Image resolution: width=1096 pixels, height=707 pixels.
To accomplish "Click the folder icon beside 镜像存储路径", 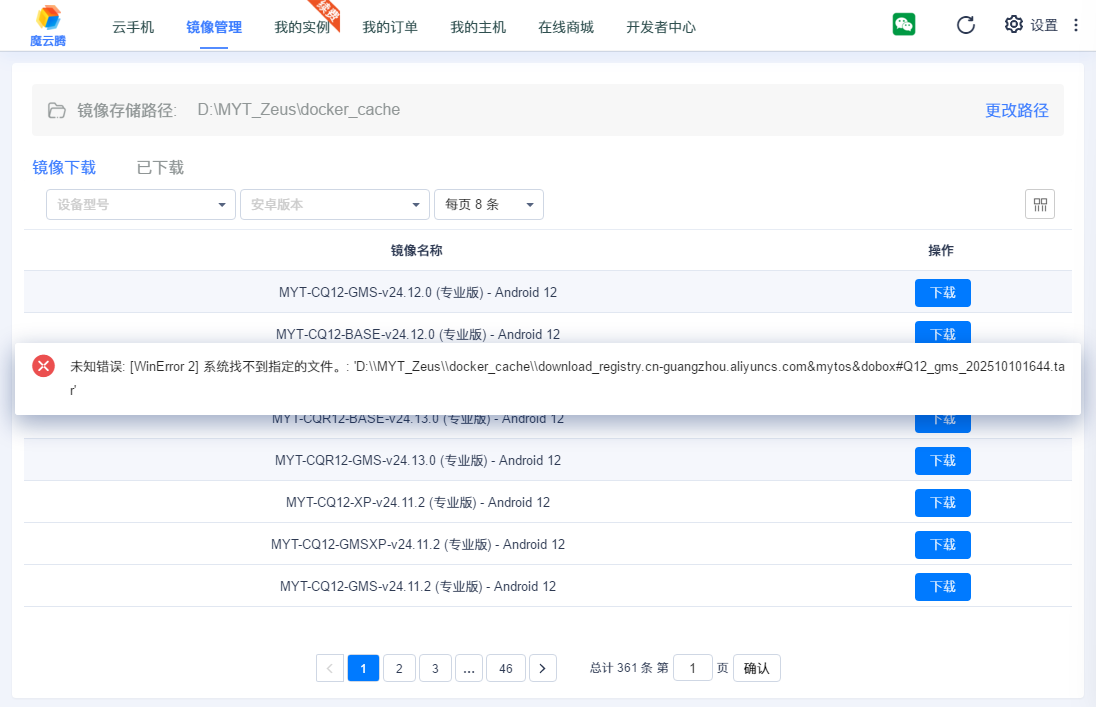I will pyautogui.click(x=57, y=110).
